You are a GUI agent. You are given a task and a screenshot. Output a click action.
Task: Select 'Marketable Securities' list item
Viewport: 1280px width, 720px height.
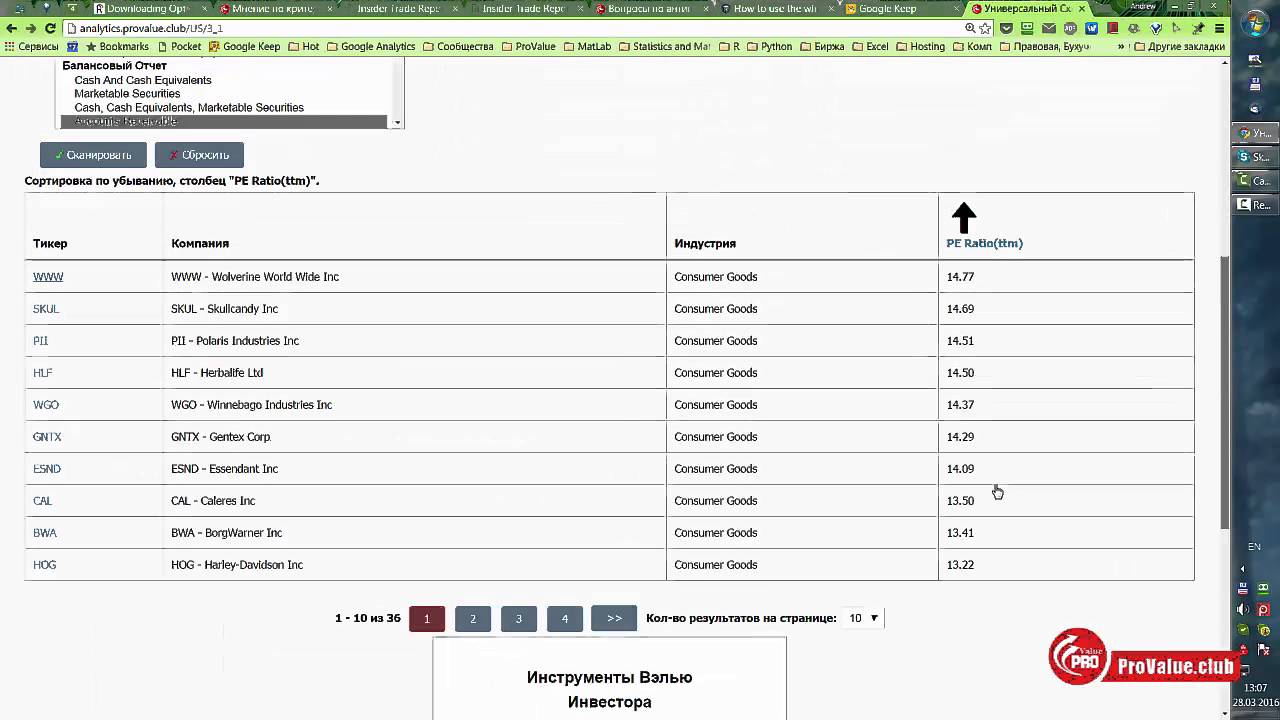pyautogui.click(x=127, y=94)
